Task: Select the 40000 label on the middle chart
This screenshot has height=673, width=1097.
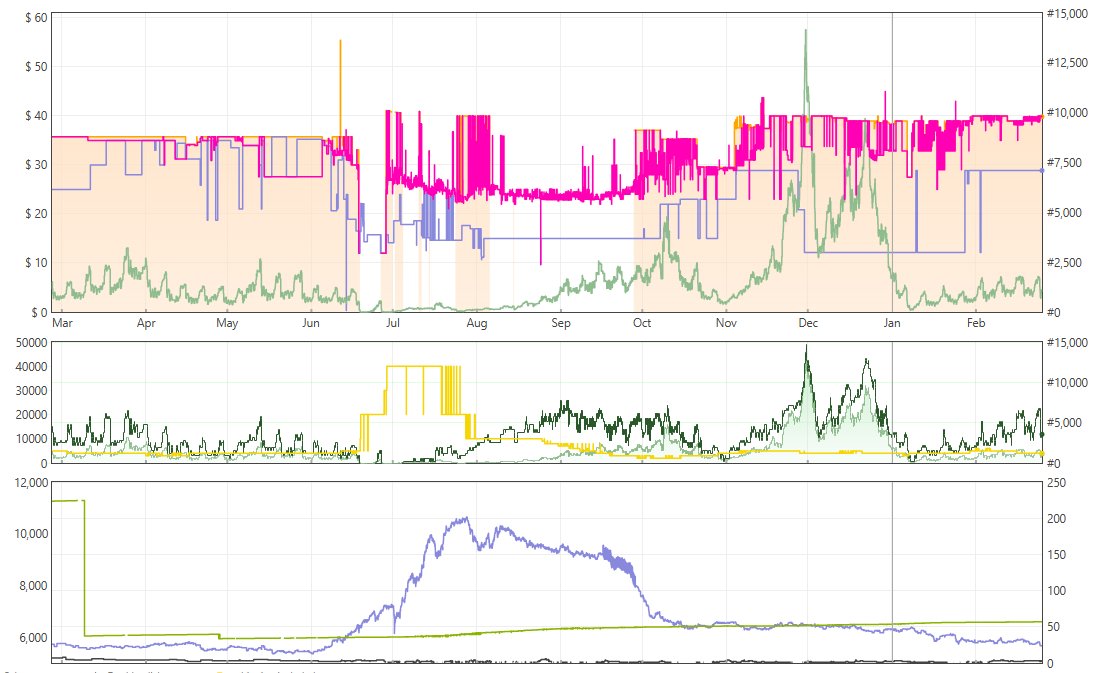Action: click(x=31, y=367)
